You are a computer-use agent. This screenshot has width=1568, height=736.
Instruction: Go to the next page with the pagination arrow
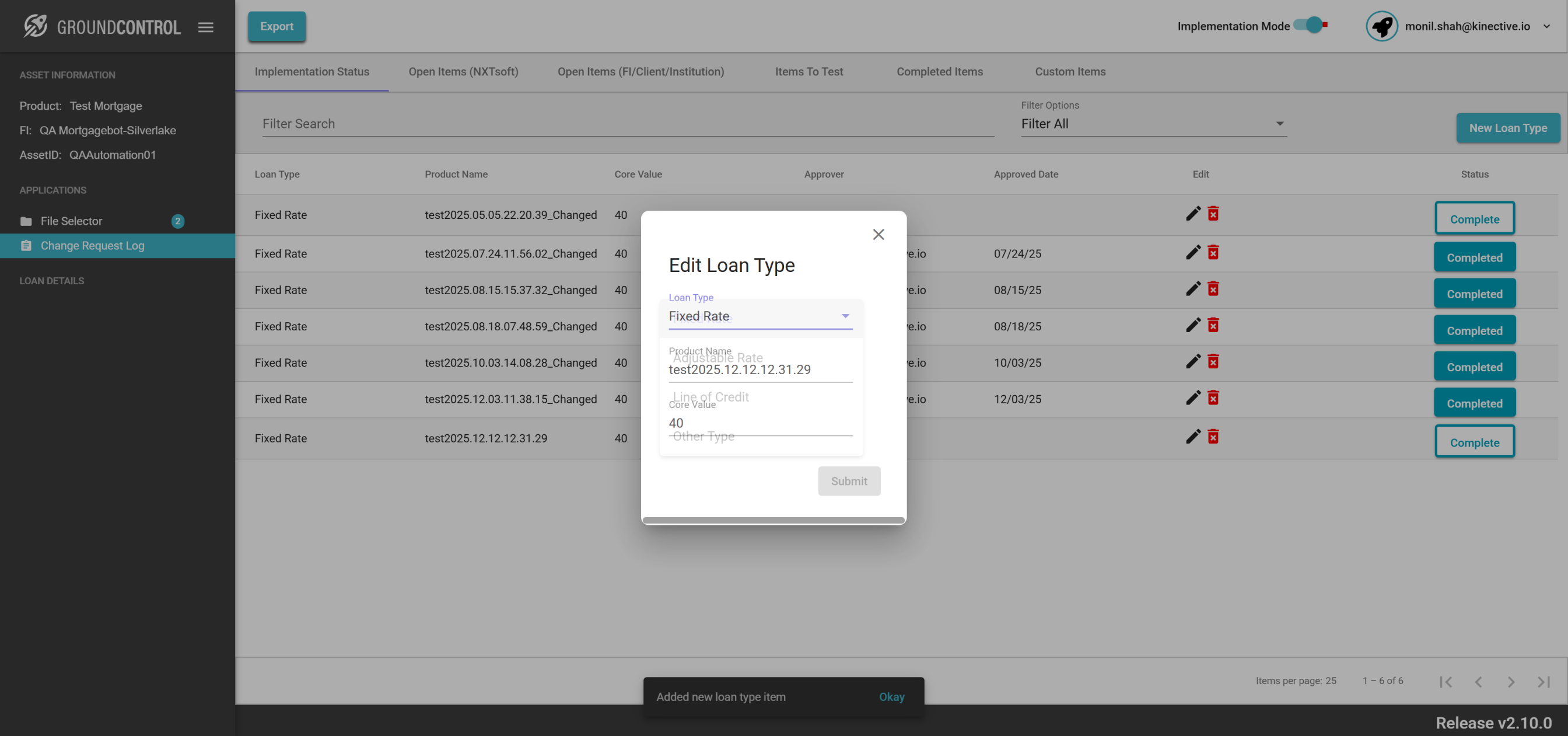[1510, 682]
